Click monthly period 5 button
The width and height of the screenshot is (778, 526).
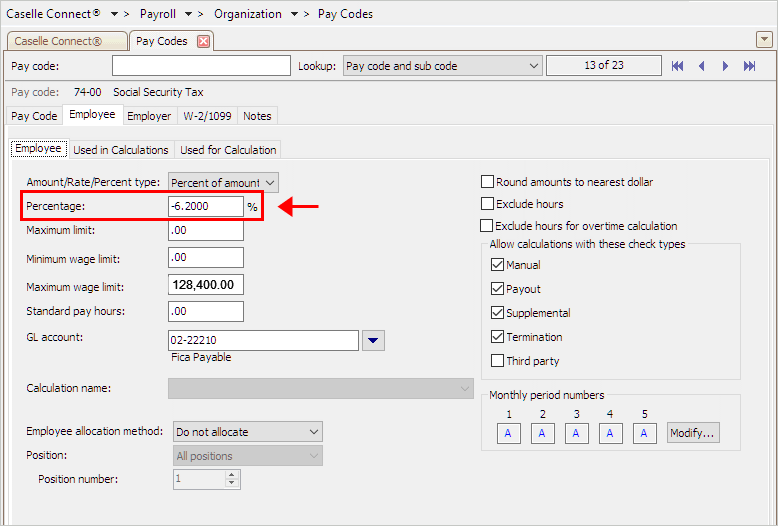point(644,433)
